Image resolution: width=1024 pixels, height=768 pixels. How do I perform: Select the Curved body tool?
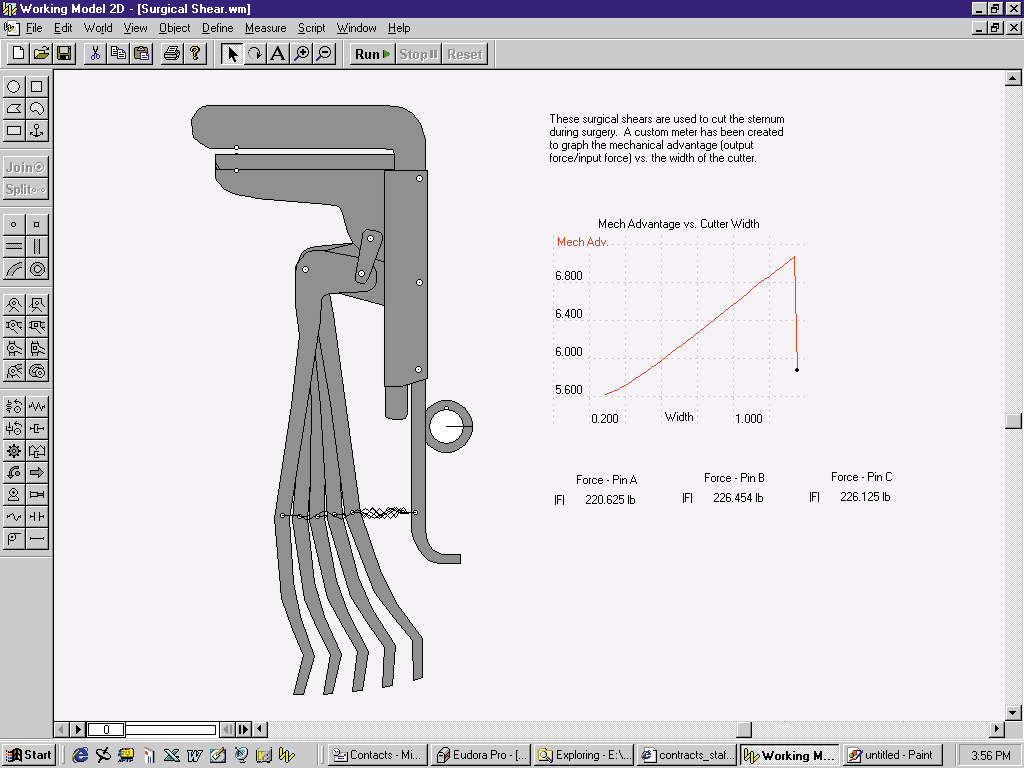(37, 108)
